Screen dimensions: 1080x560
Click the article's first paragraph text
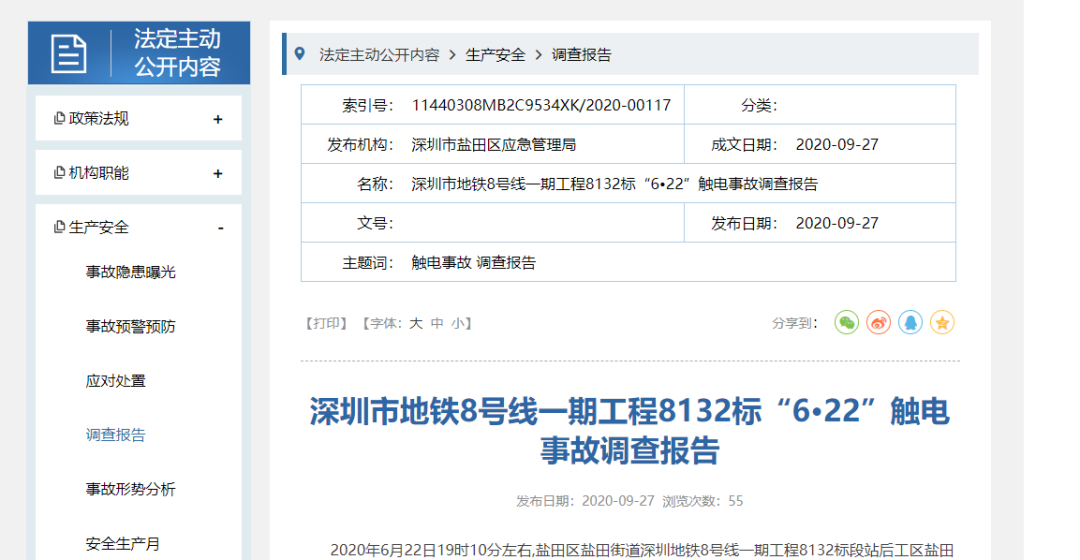(641, 550)
